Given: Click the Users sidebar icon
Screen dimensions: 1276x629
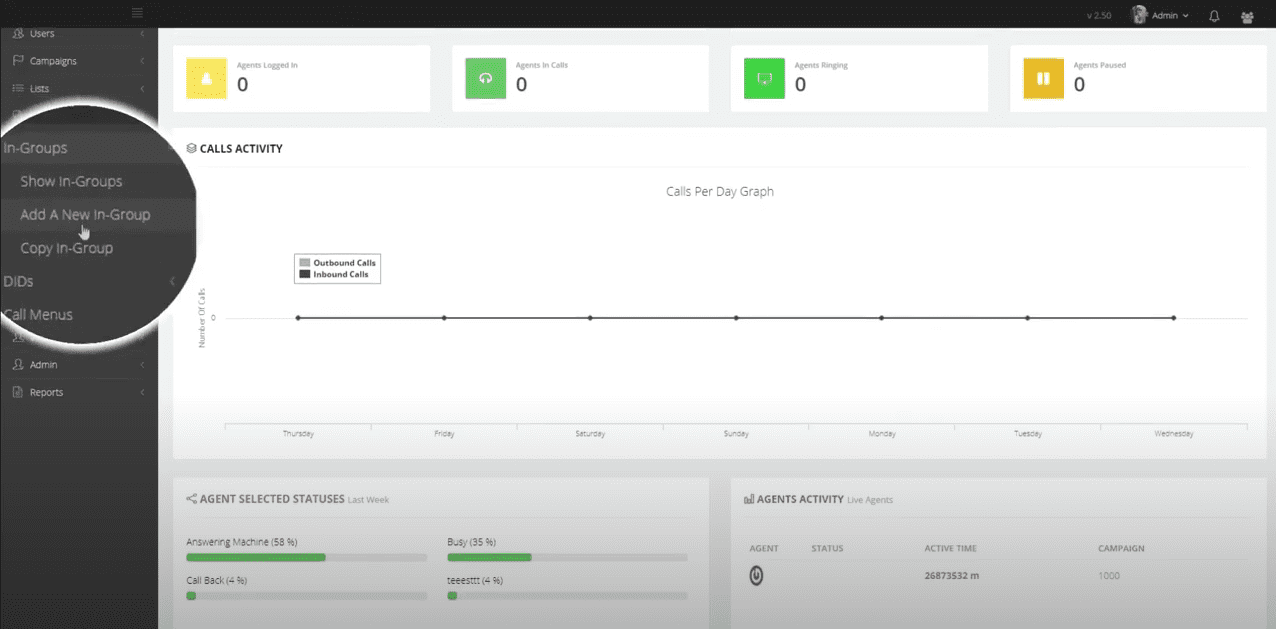Looking at the screenshot, I should [x=18, y=33].
